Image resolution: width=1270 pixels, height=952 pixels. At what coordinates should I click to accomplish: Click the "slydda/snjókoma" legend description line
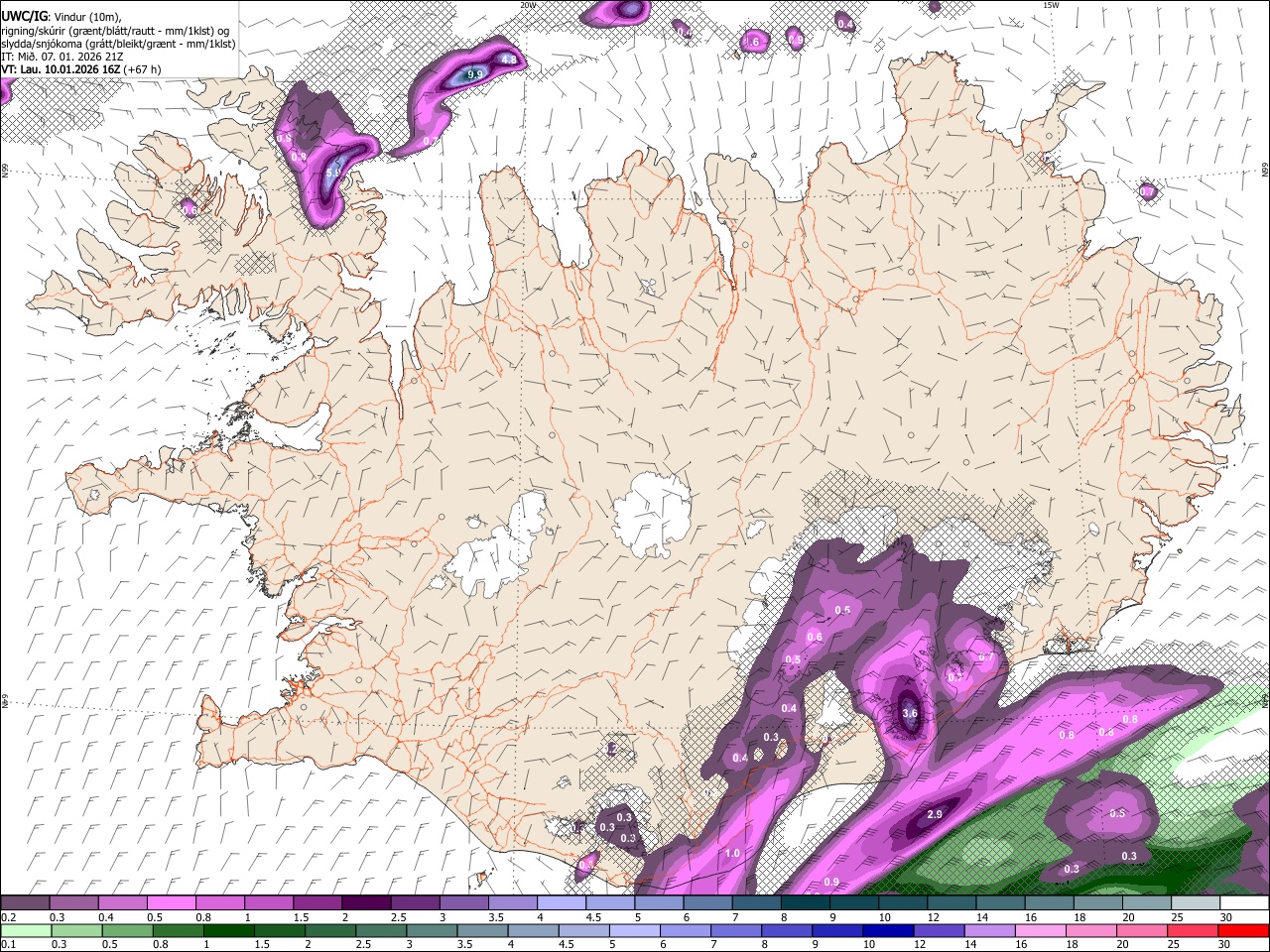pyautogui.click(x=118, y=44)
